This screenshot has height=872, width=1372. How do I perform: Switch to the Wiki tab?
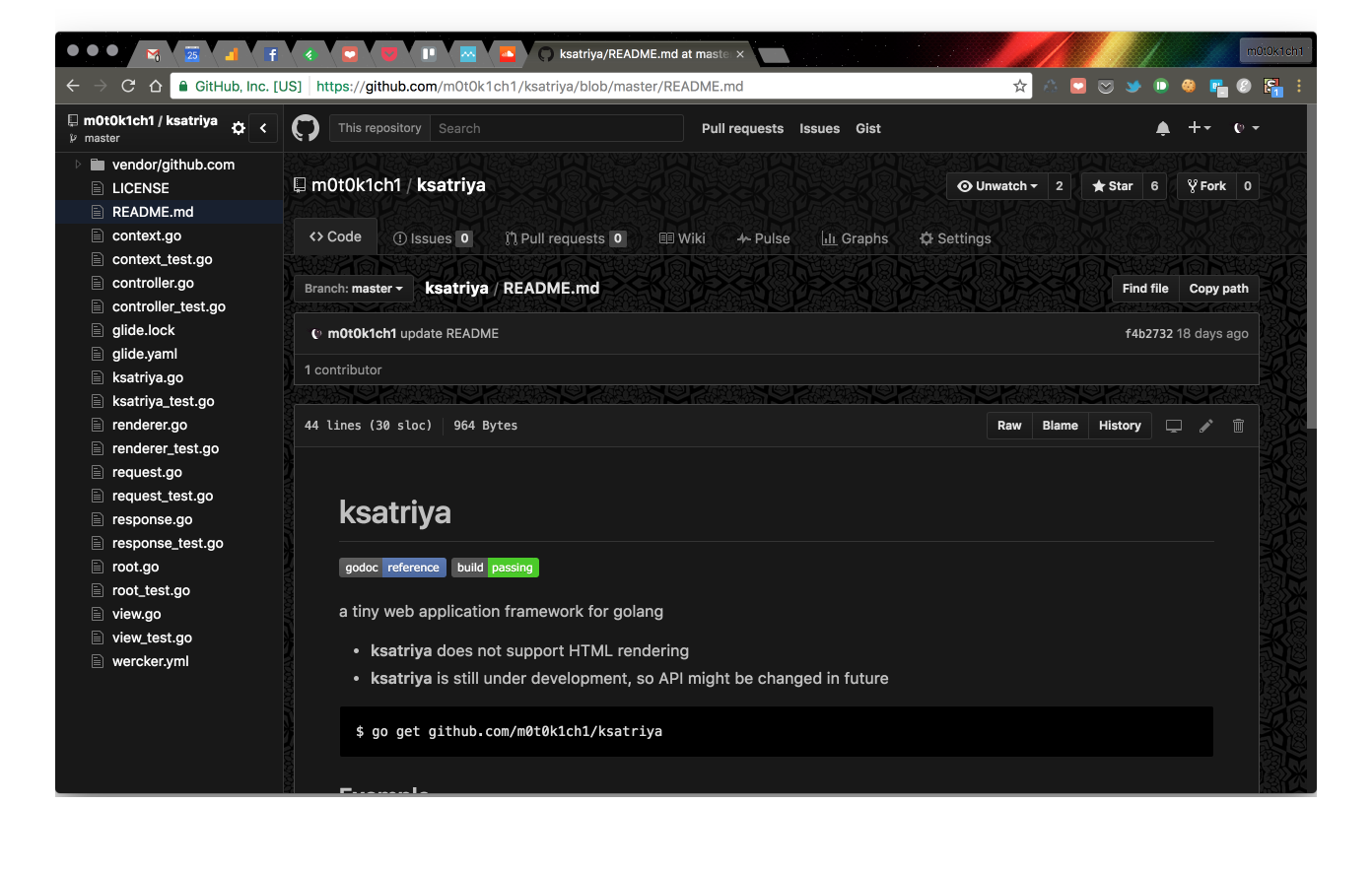pyautogui.click(x=682, y=238)
